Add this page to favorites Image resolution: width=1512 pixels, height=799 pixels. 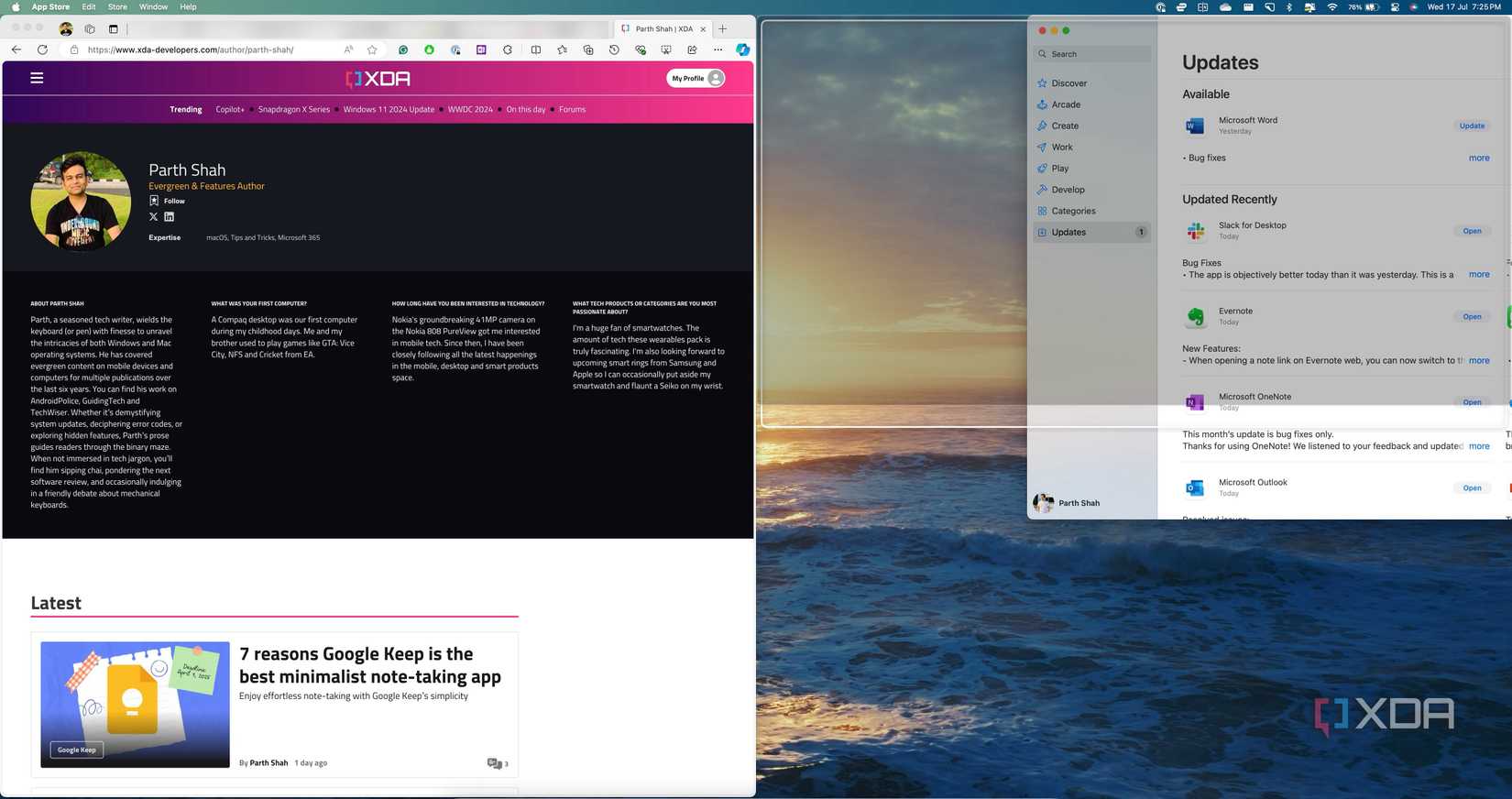coord(372,49)
